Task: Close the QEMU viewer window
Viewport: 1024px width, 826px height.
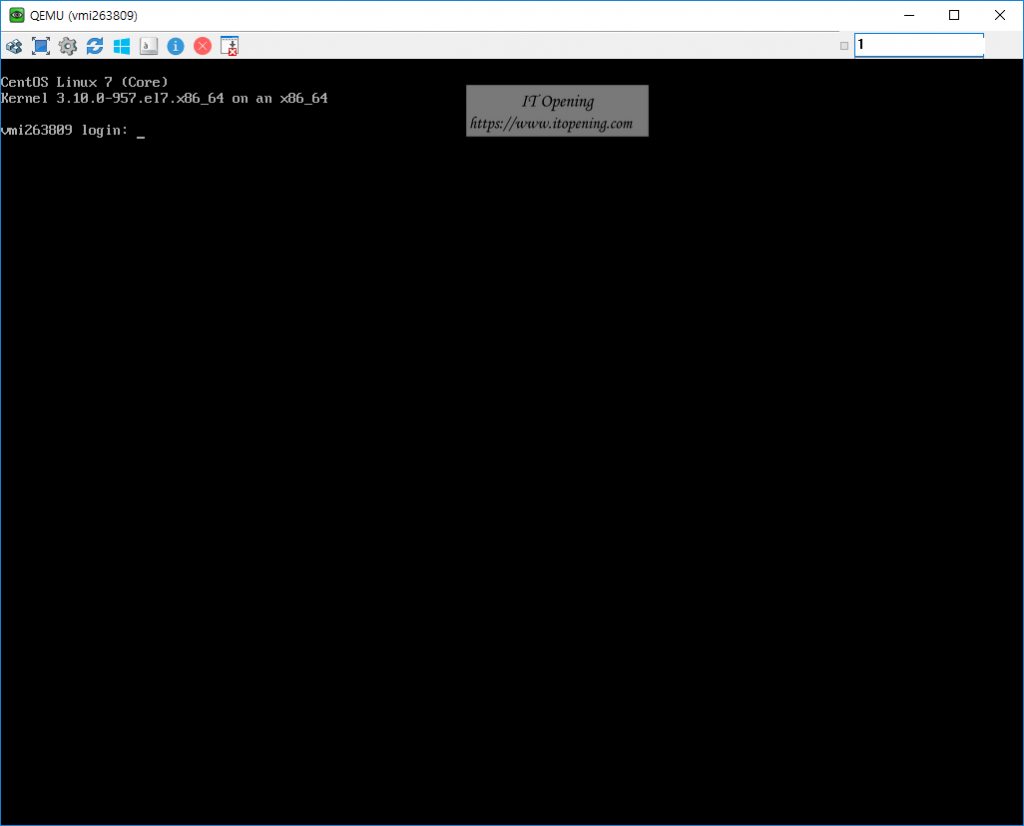Action: [1000, 15]
